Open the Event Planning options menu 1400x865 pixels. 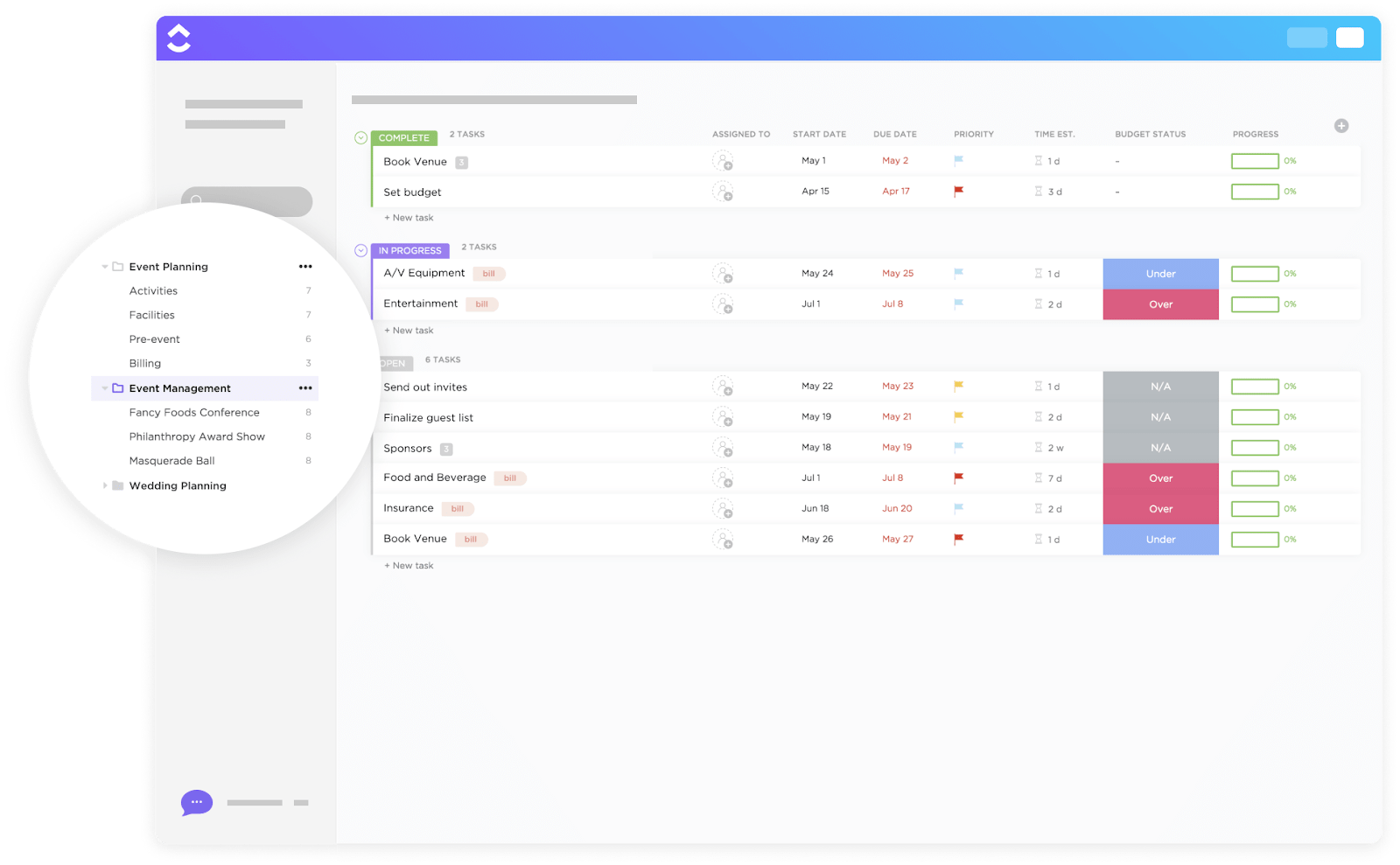(x=304, y=266)
